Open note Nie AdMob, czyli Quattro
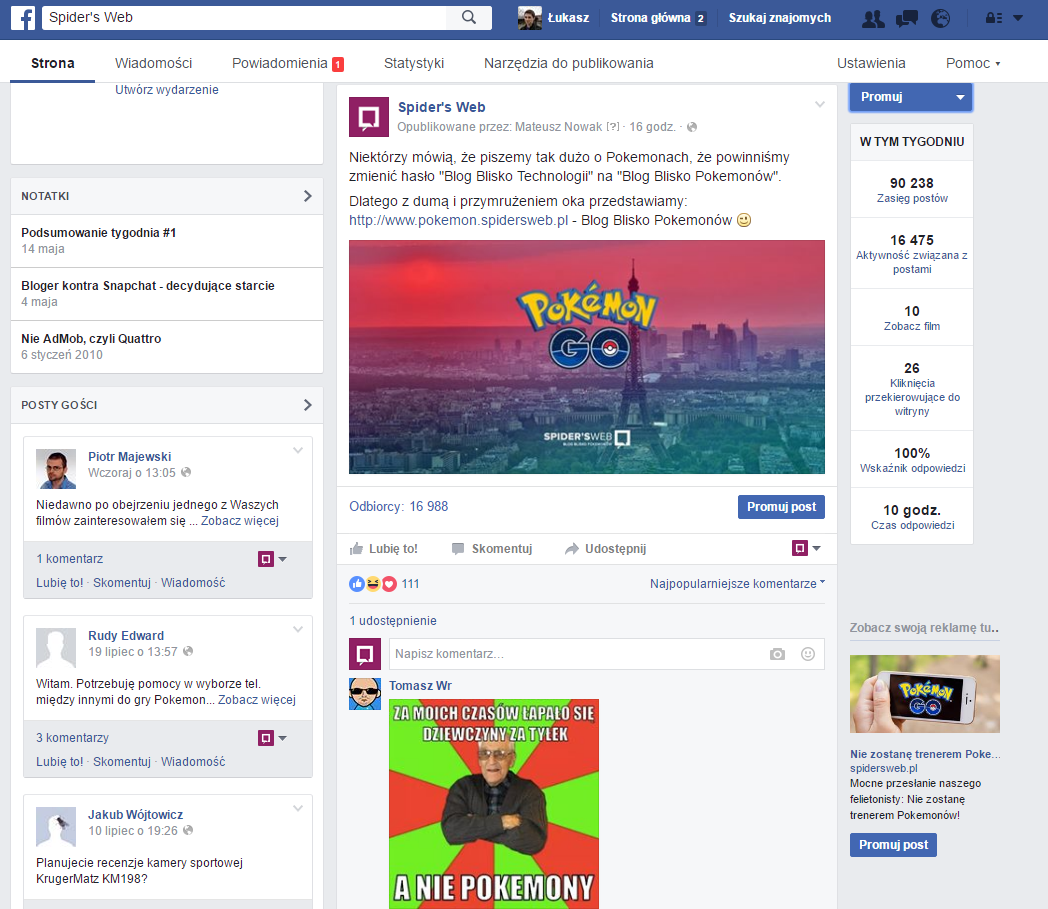The width and height of the screenshot is (1048, 909). pyautogui.click(x=91, y=338)
